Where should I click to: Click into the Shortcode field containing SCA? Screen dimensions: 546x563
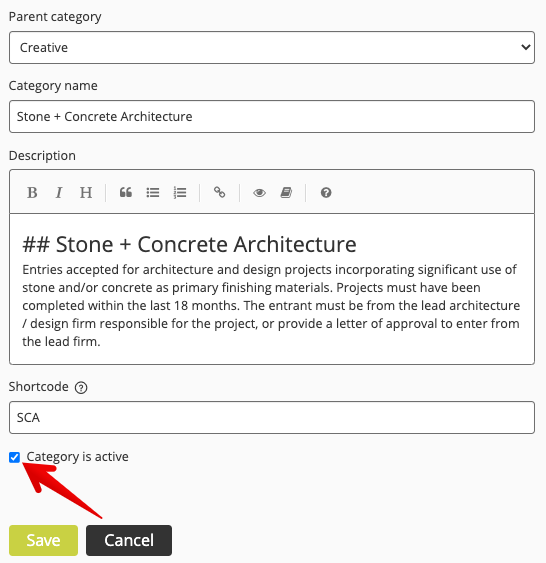click(272, 418)
